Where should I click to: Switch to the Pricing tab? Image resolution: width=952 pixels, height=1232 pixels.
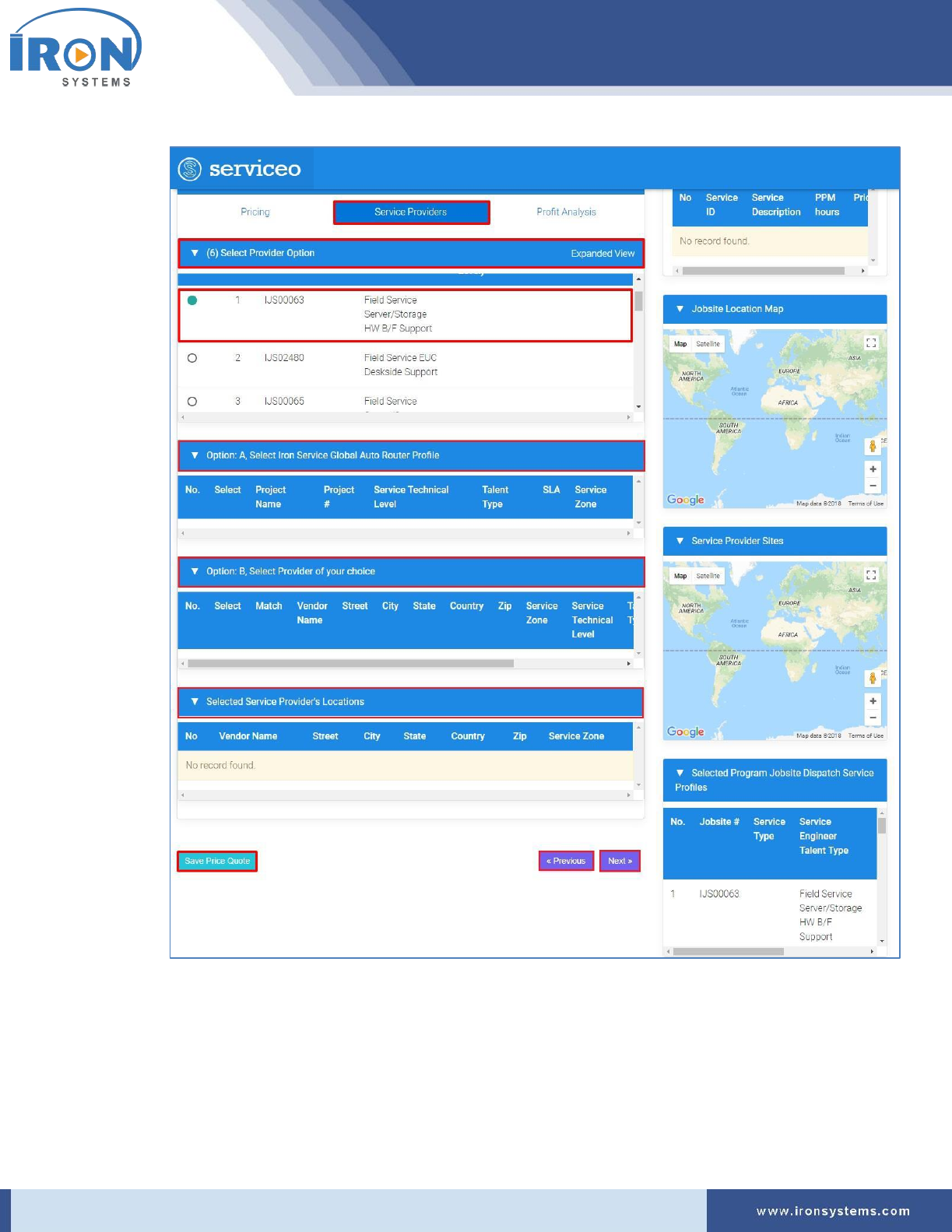pos(255,212)
